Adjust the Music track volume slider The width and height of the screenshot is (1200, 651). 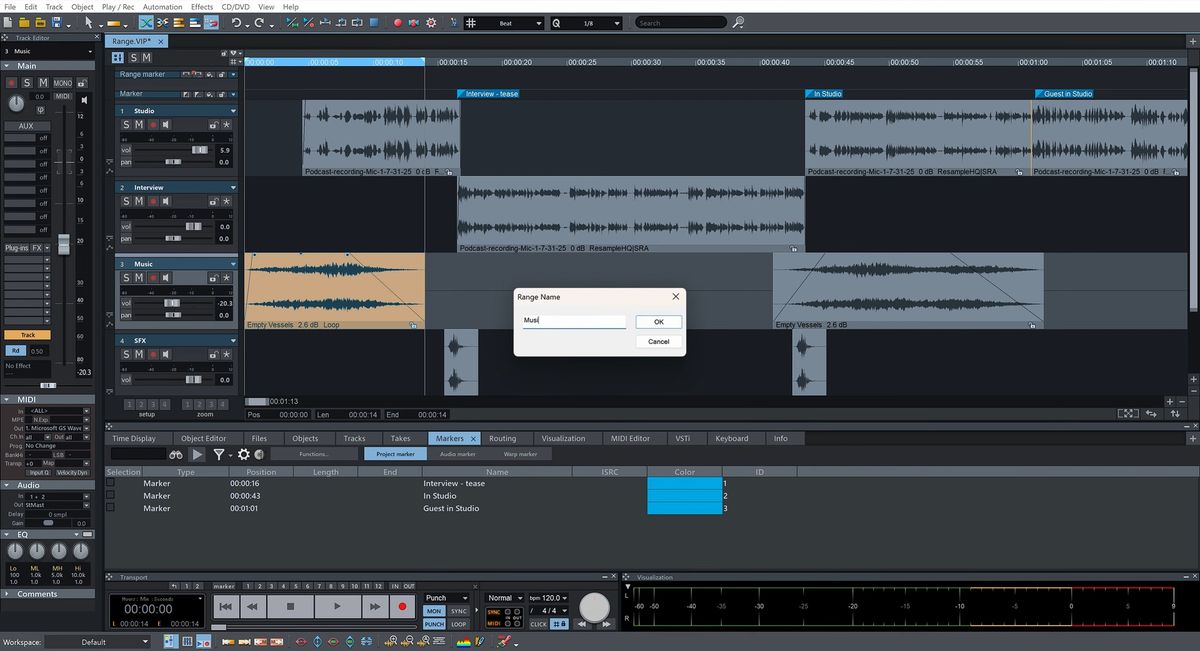[x=172, y=302]
